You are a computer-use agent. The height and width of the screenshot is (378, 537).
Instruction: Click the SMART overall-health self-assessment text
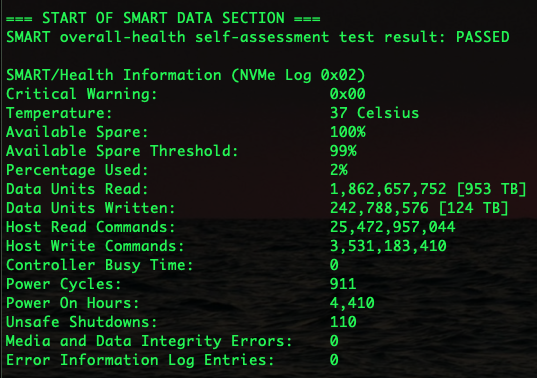tap(168, 37)
